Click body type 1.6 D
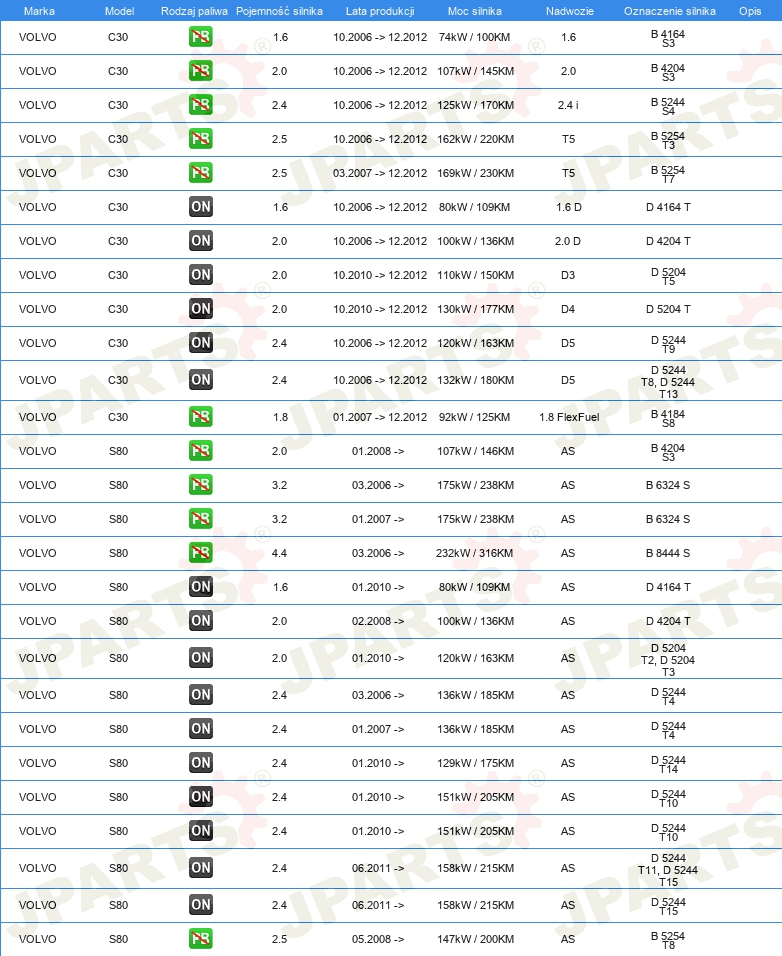 [x=568, y=207]
